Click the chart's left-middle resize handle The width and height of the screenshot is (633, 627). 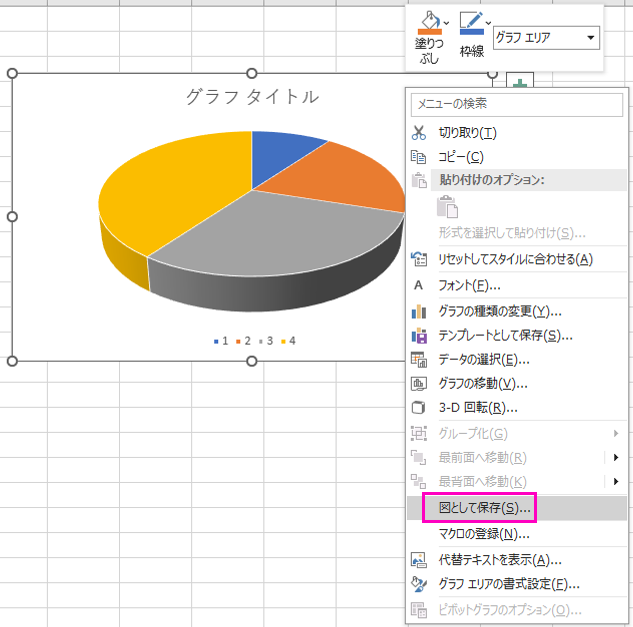click(x=13, y=217)
